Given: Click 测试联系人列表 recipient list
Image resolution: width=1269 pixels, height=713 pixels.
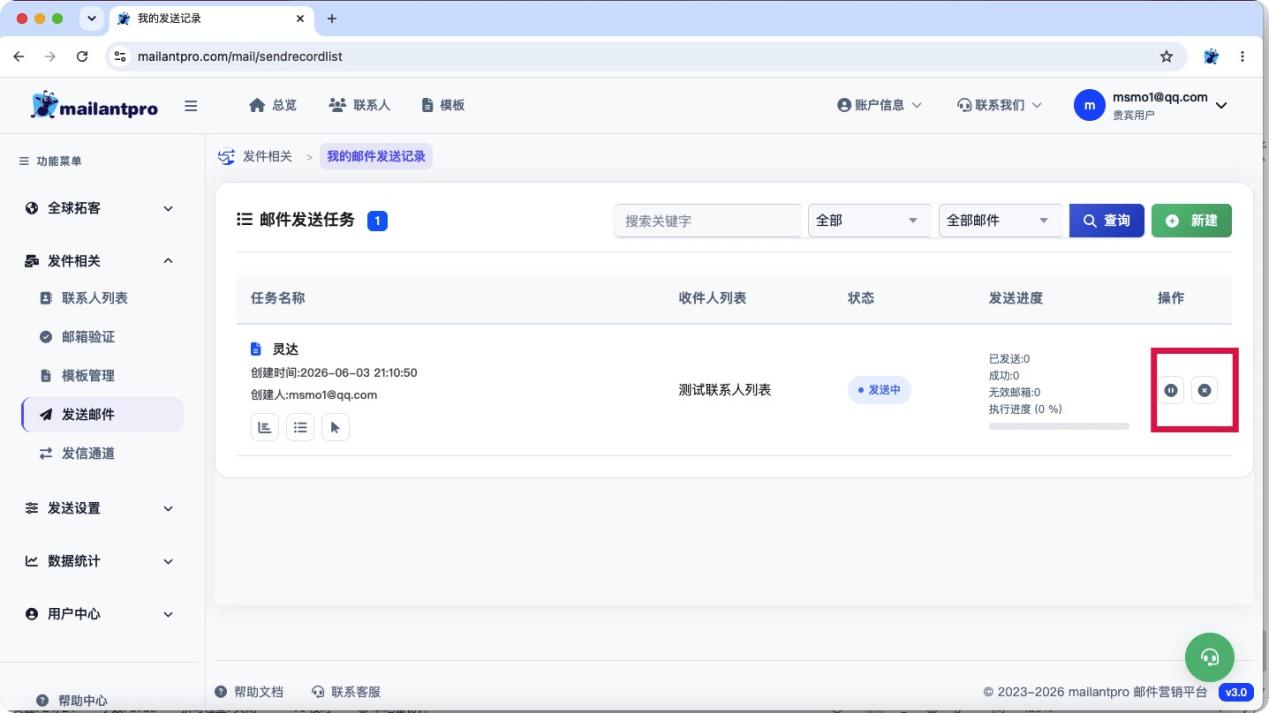Looking at the screenshot, I should [x=725, y=390].
